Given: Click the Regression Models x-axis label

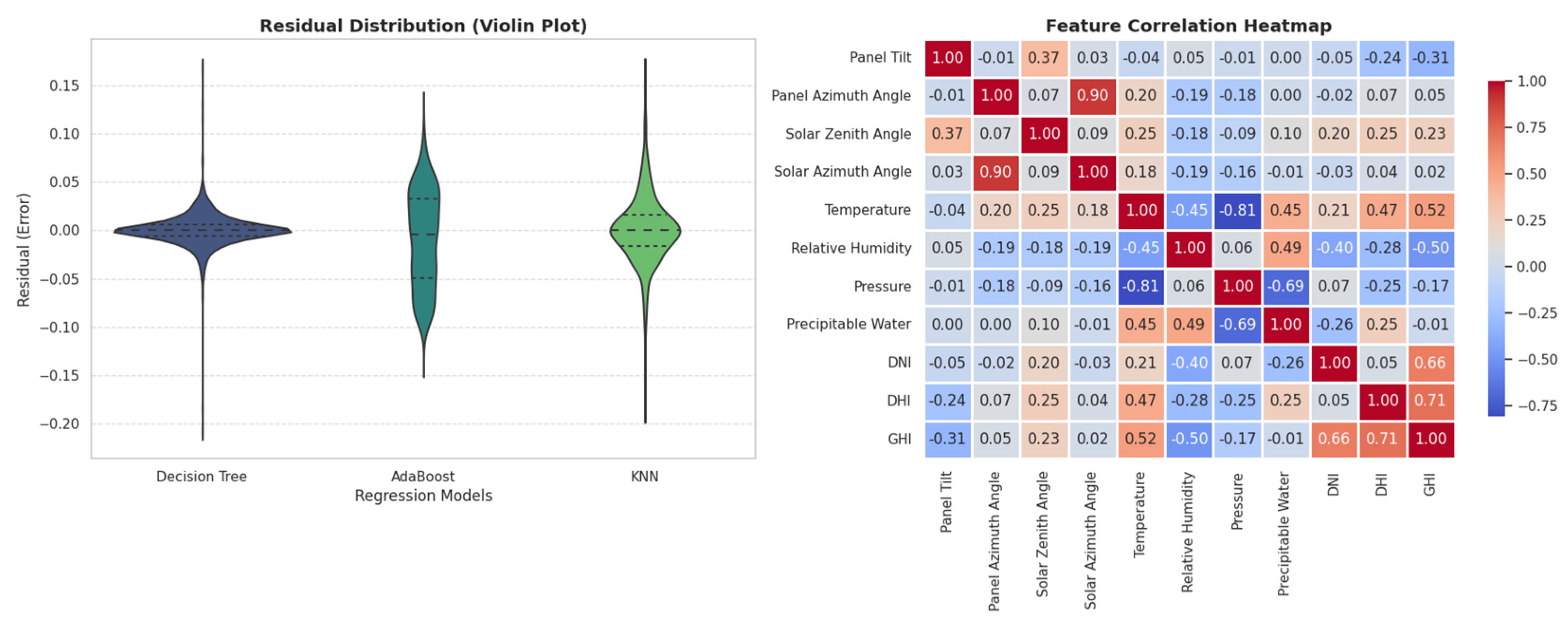Looking at the screenshot, I should point(423,496).
